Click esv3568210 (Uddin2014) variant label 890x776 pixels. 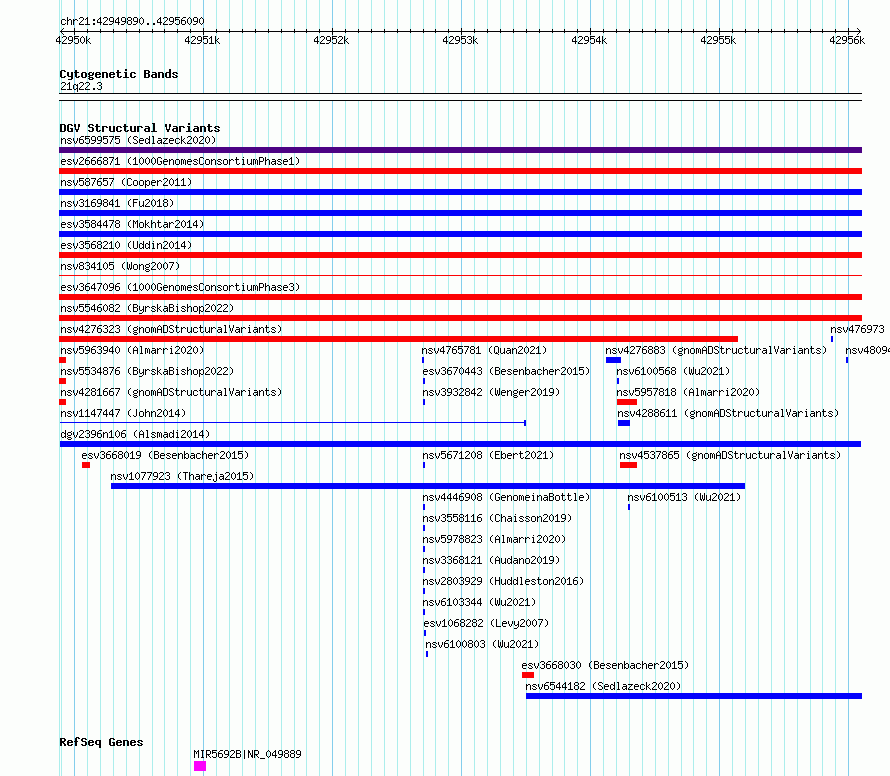click(x=126, y=245)
